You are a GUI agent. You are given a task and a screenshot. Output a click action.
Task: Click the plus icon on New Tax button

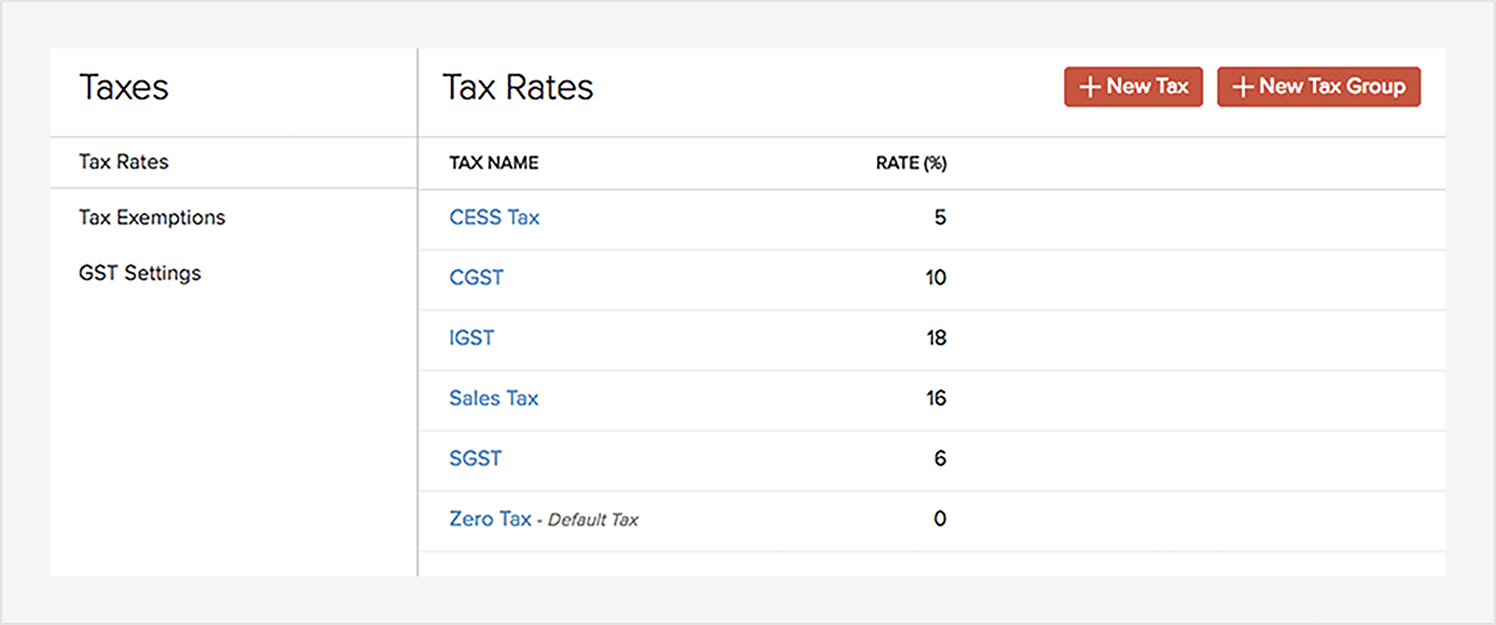(x=1090, y=87)
